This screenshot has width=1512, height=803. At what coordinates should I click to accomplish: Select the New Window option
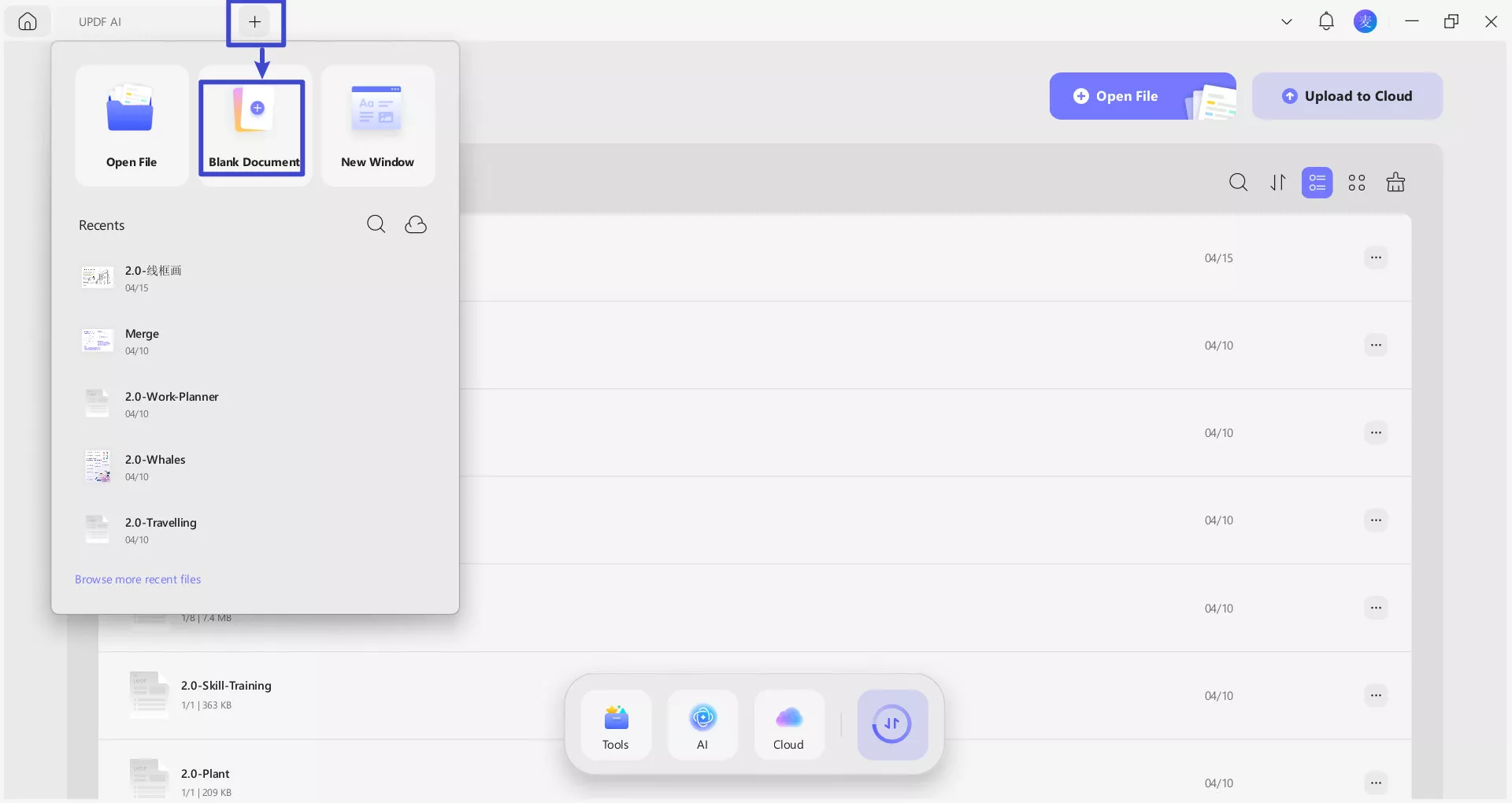coord(378,126)
